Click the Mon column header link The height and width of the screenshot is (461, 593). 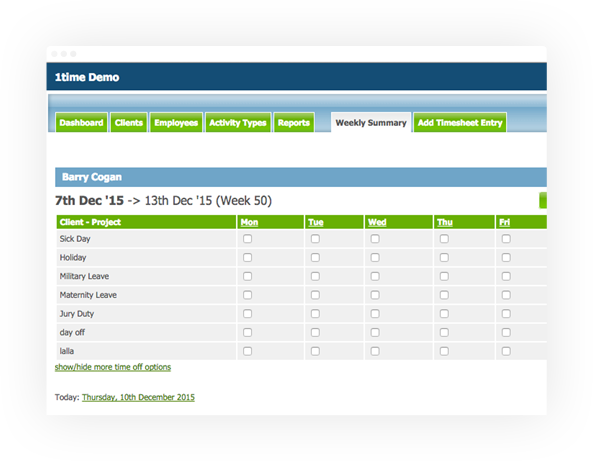pos(249,222)
